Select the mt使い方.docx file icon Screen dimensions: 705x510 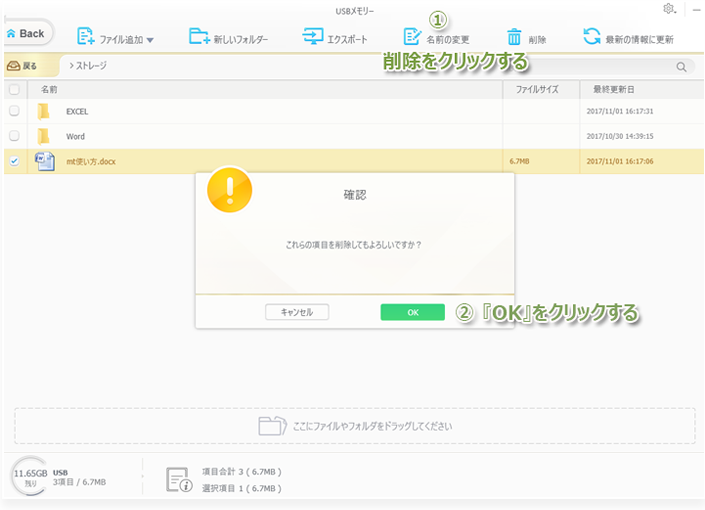point(45,161)
